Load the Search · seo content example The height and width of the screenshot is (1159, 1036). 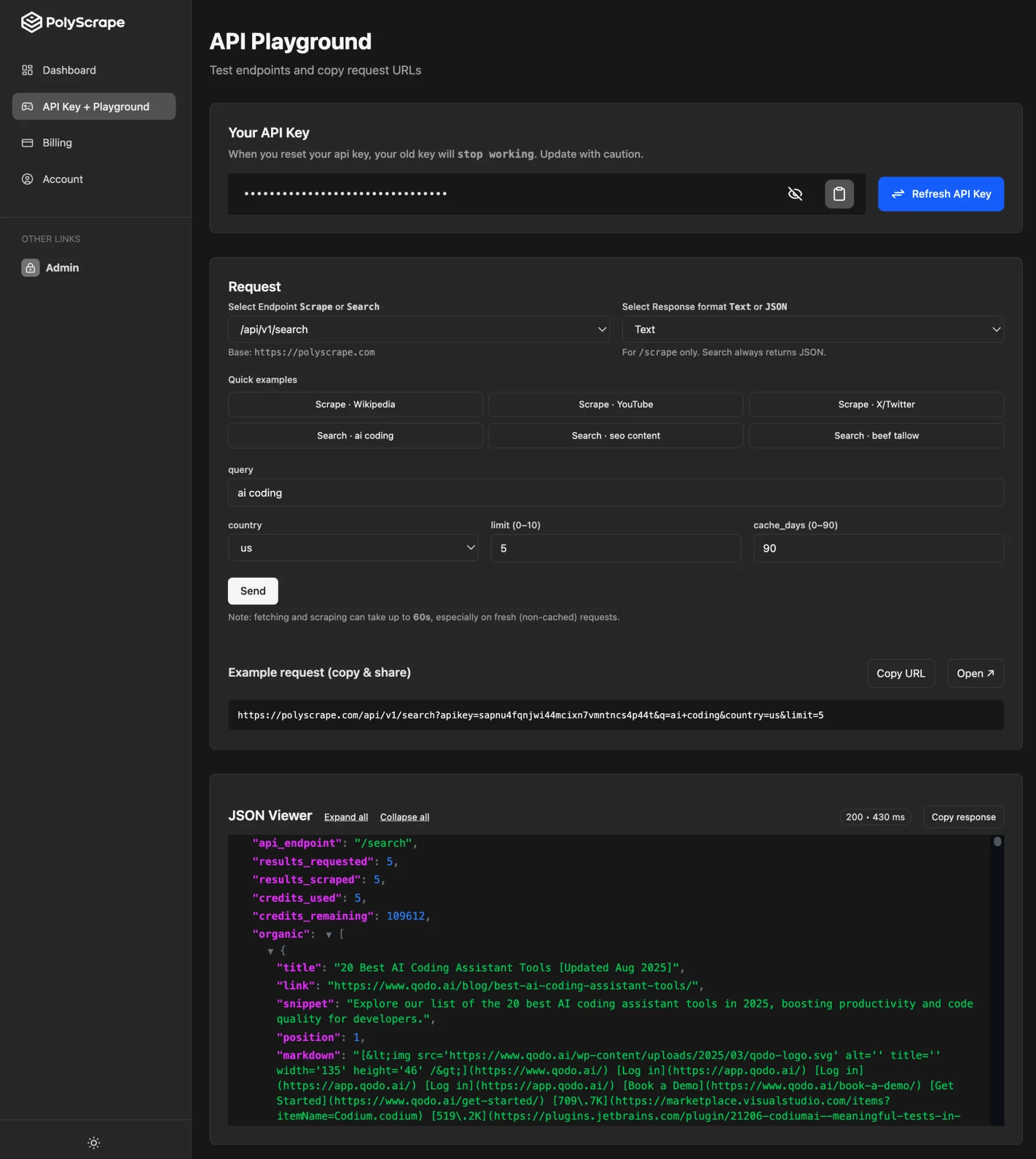[x=616, y=436]
